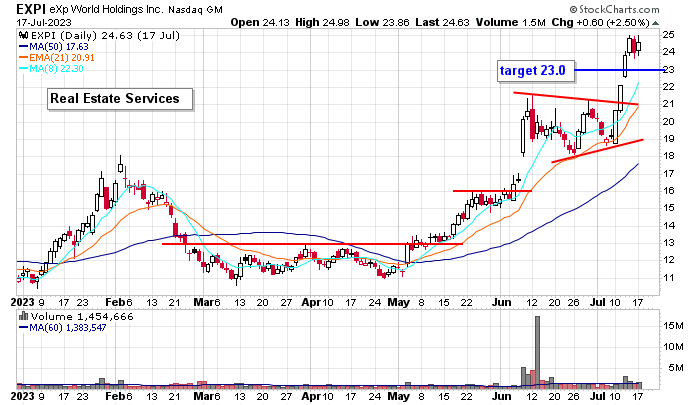Screen dimensions: 700x405
Task: Click the blue MA(50) legend line swatch
Action: pyautogui.click(x=23, y=46)
